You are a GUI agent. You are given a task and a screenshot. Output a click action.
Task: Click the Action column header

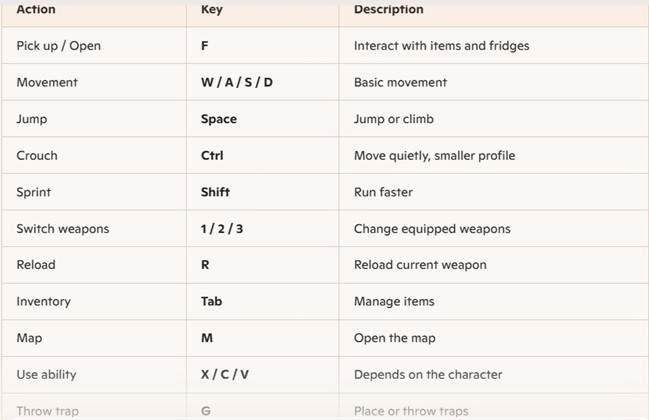pyautogui.click(x=36, y=10)
